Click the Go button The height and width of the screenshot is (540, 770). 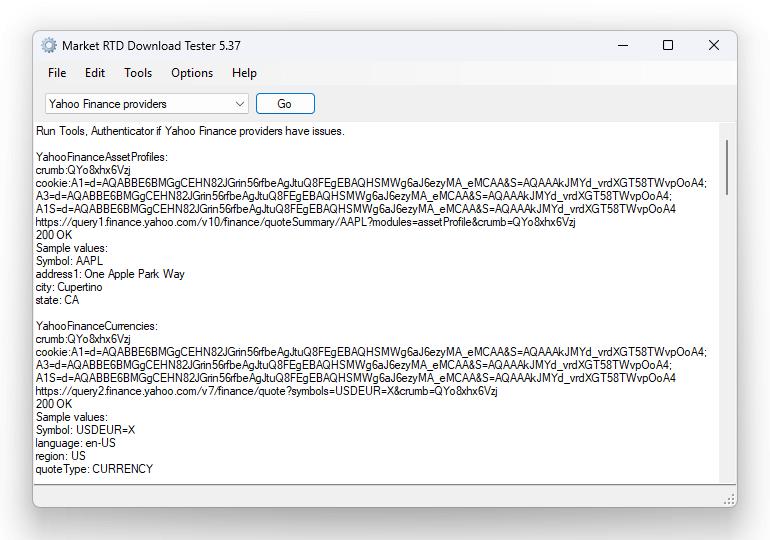[285, 104]
